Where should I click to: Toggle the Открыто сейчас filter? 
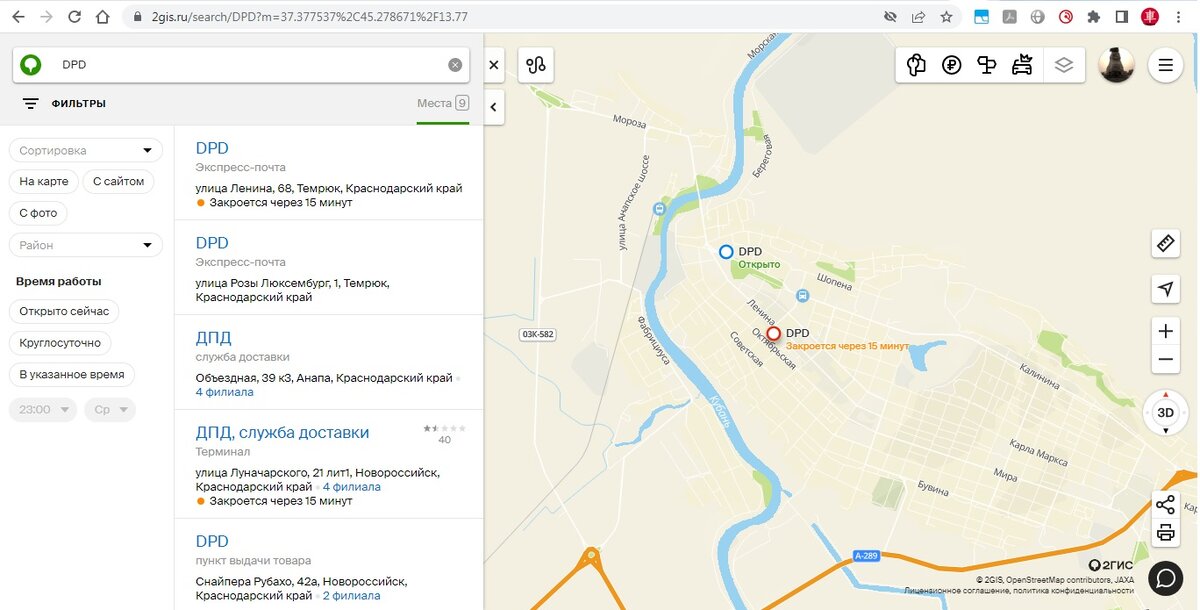pos(64,311)
